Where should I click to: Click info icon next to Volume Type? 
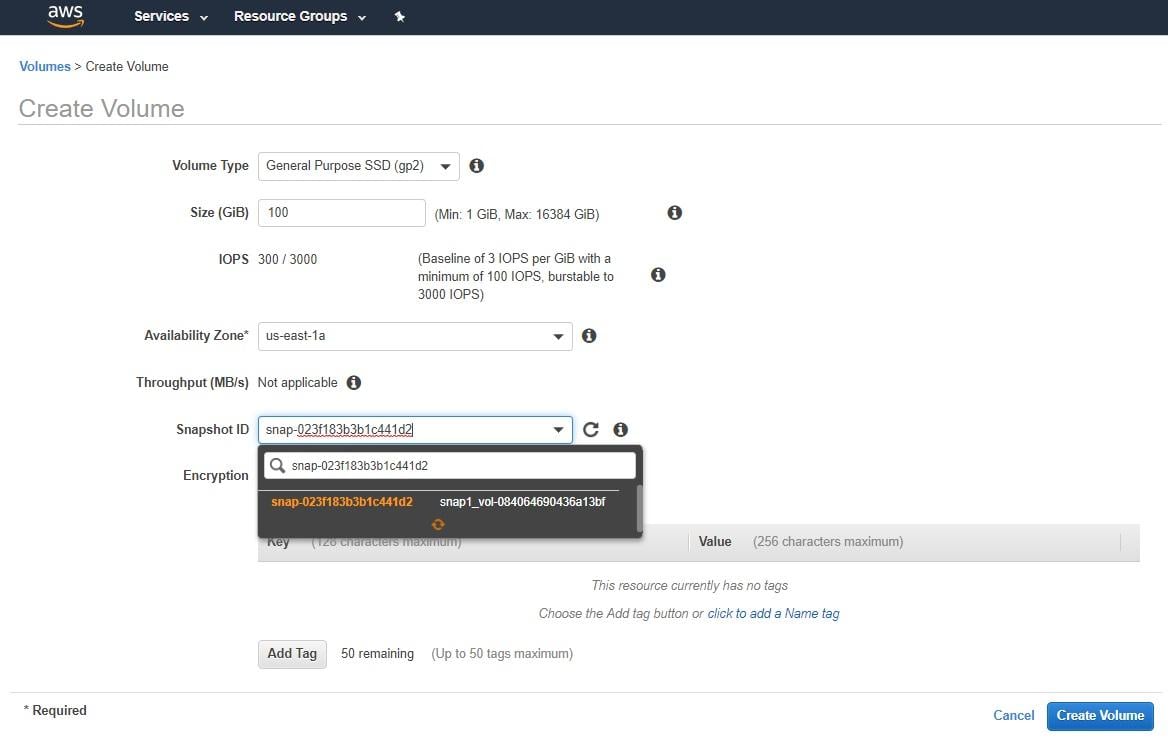[477, 166]
